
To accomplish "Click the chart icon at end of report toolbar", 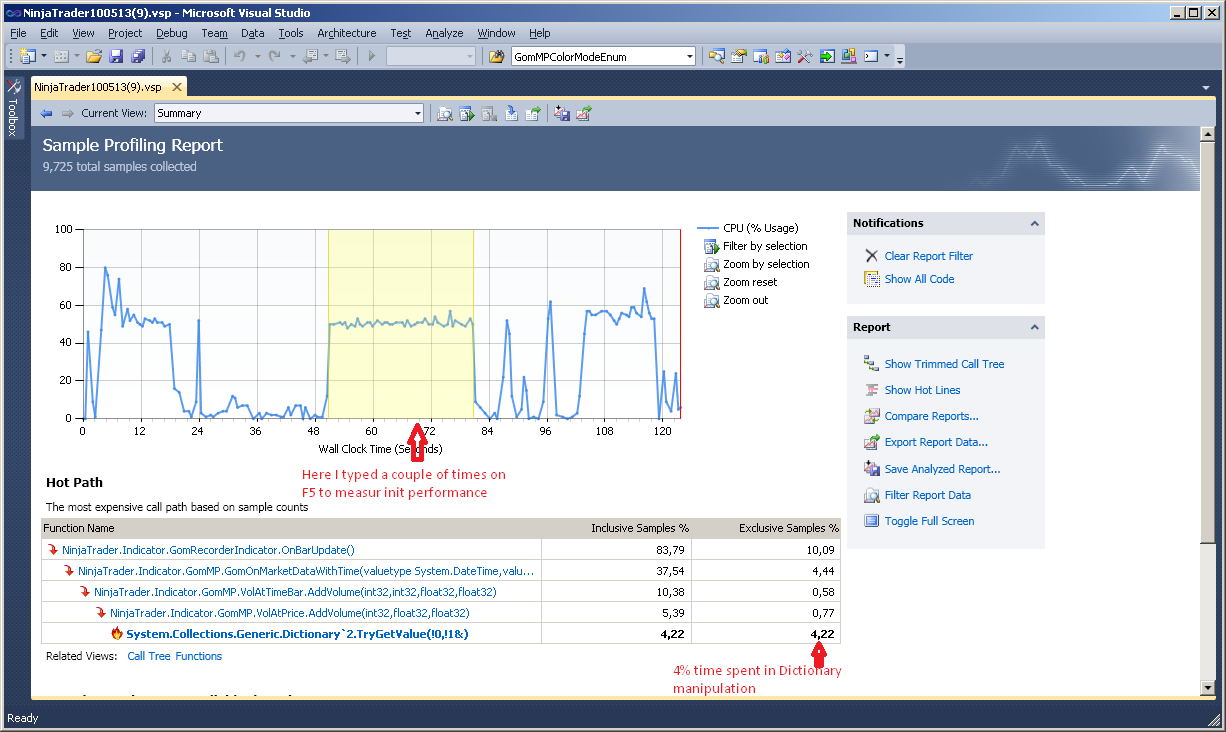I will 584,113.
